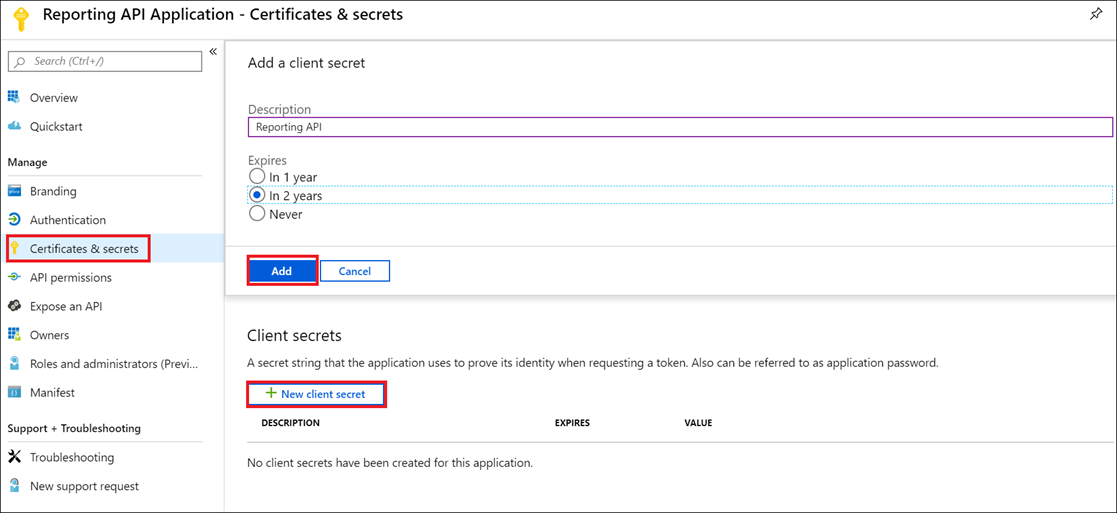1117x513 pixels.
Task: Click the Owners icon
Action: point(14,334)
